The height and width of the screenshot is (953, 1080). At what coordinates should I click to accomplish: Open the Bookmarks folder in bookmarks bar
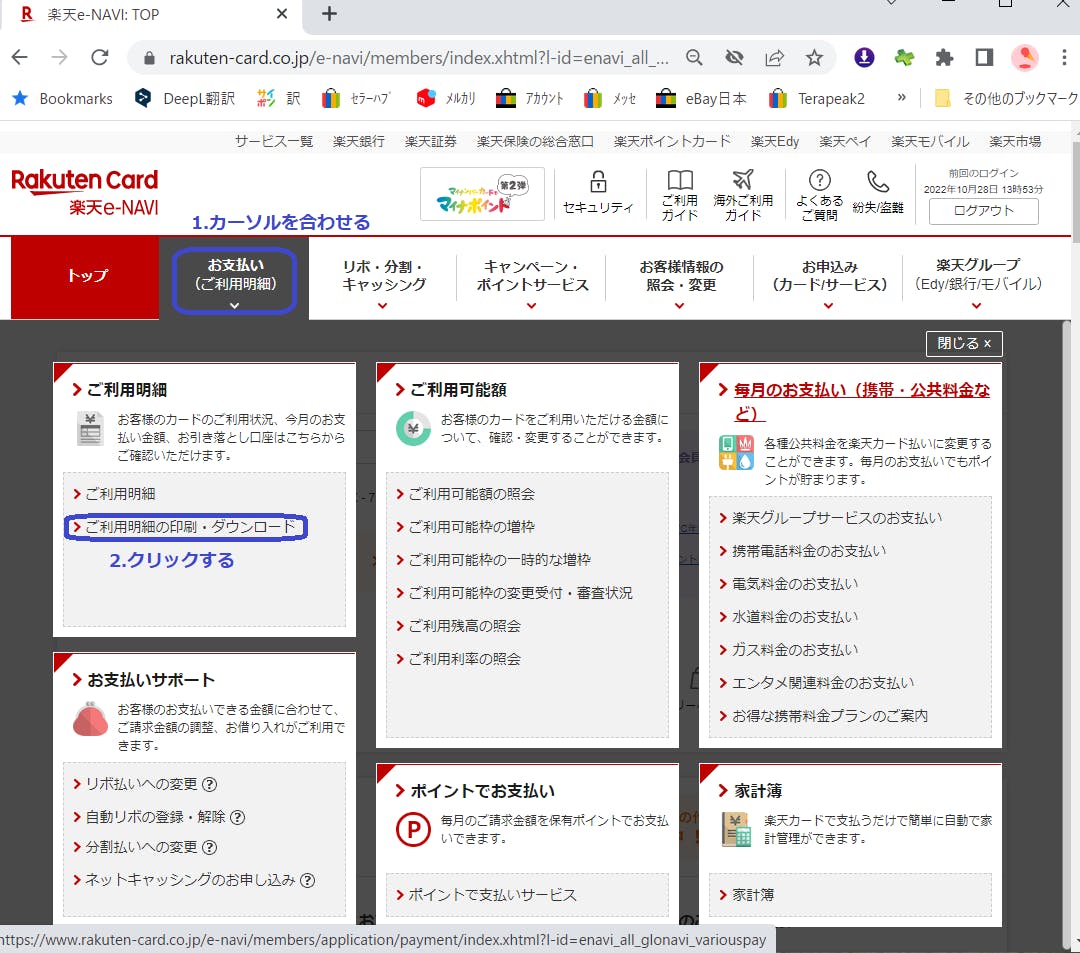click(x=63, y=98)
